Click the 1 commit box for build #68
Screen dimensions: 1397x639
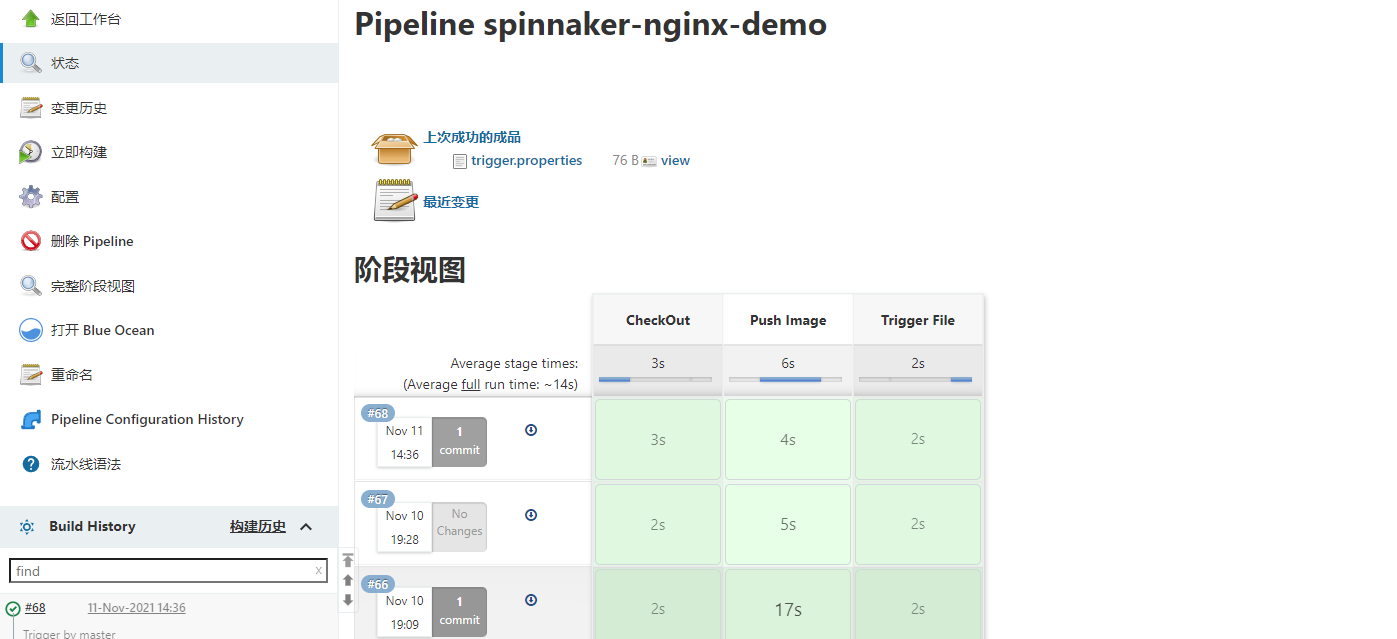tap(460, 442)
